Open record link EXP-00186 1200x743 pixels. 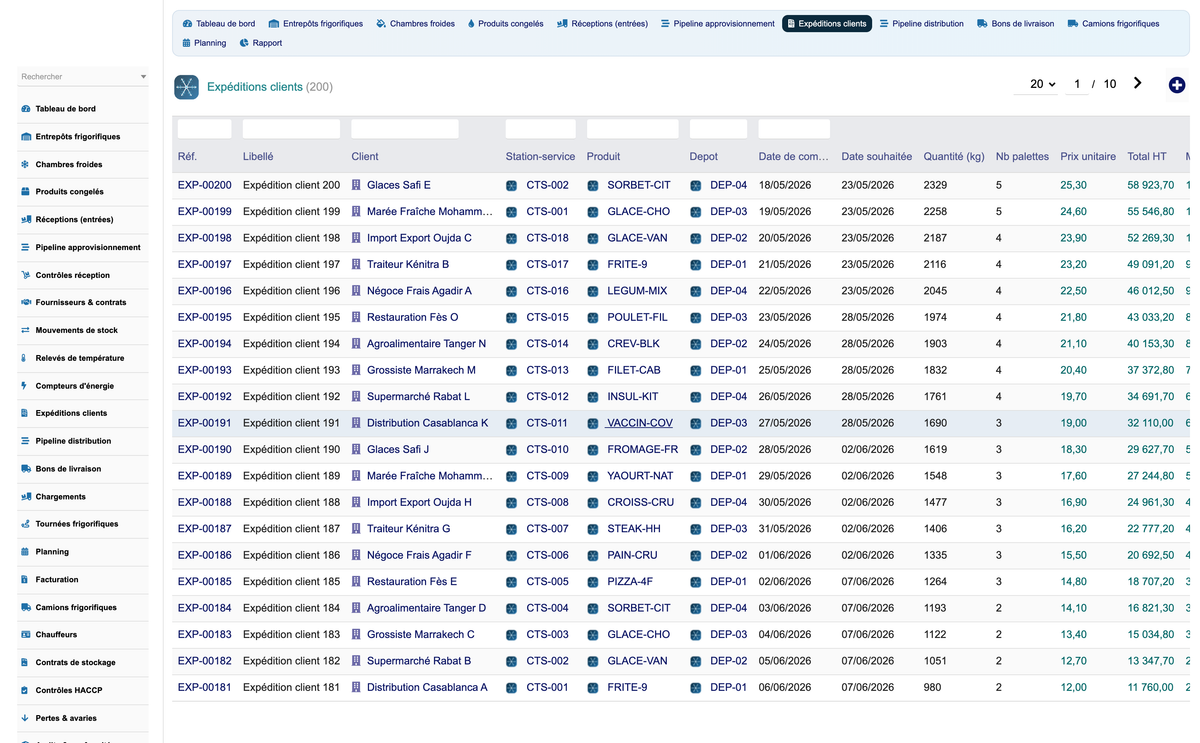[x=205, y=555]
